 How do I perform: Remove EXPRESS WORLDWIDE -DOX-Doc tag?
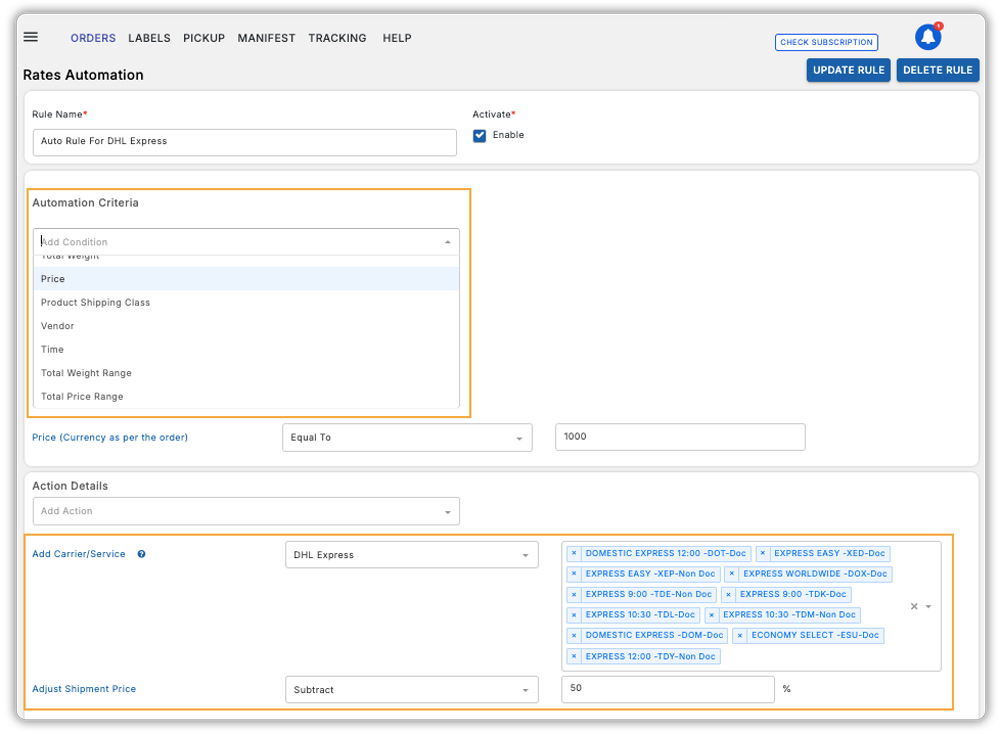(732, 574)
